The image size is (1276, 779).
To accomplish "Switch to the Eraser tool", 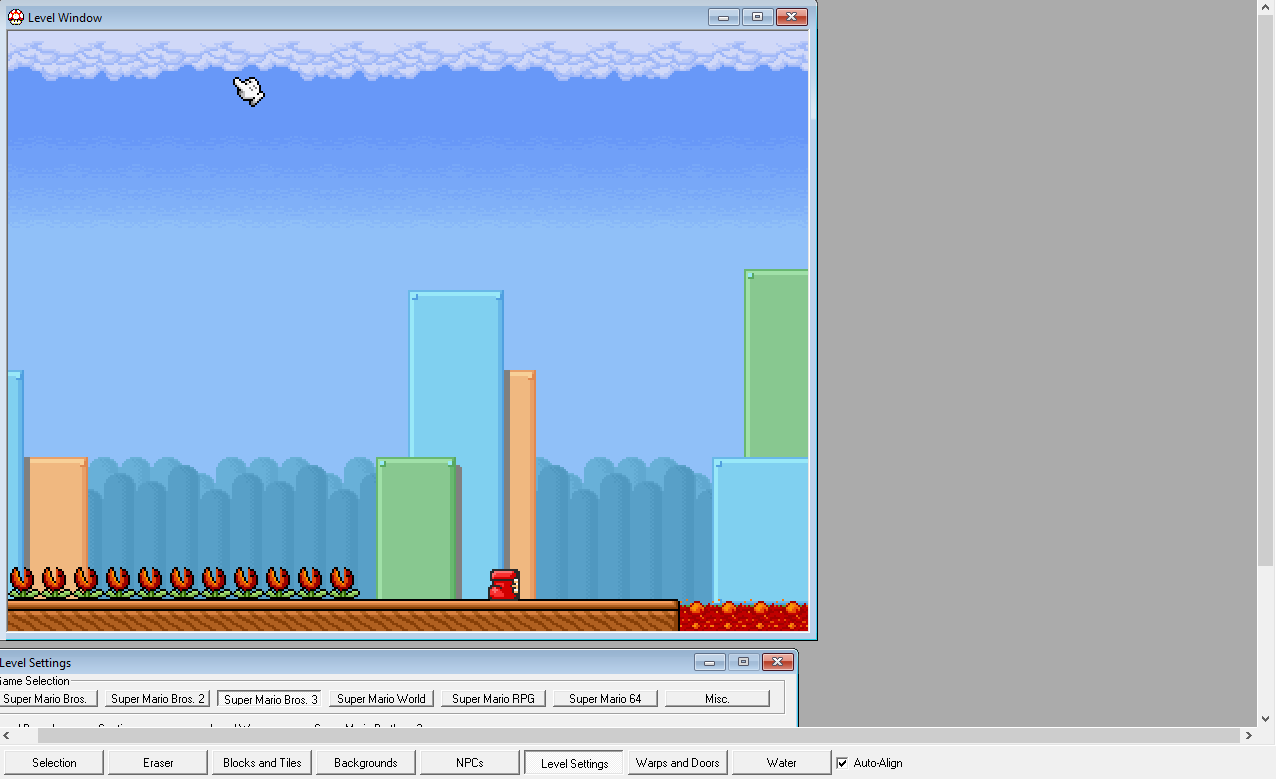I will click(158, 763).
